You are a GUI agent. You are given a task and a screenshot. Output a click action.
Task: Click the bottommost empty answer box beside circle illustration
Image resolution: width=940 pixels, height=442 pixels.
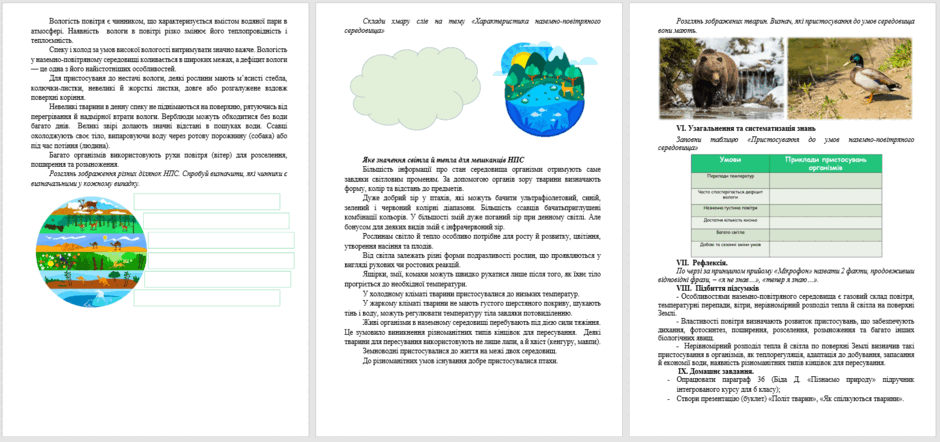click(x=207, y=298)
